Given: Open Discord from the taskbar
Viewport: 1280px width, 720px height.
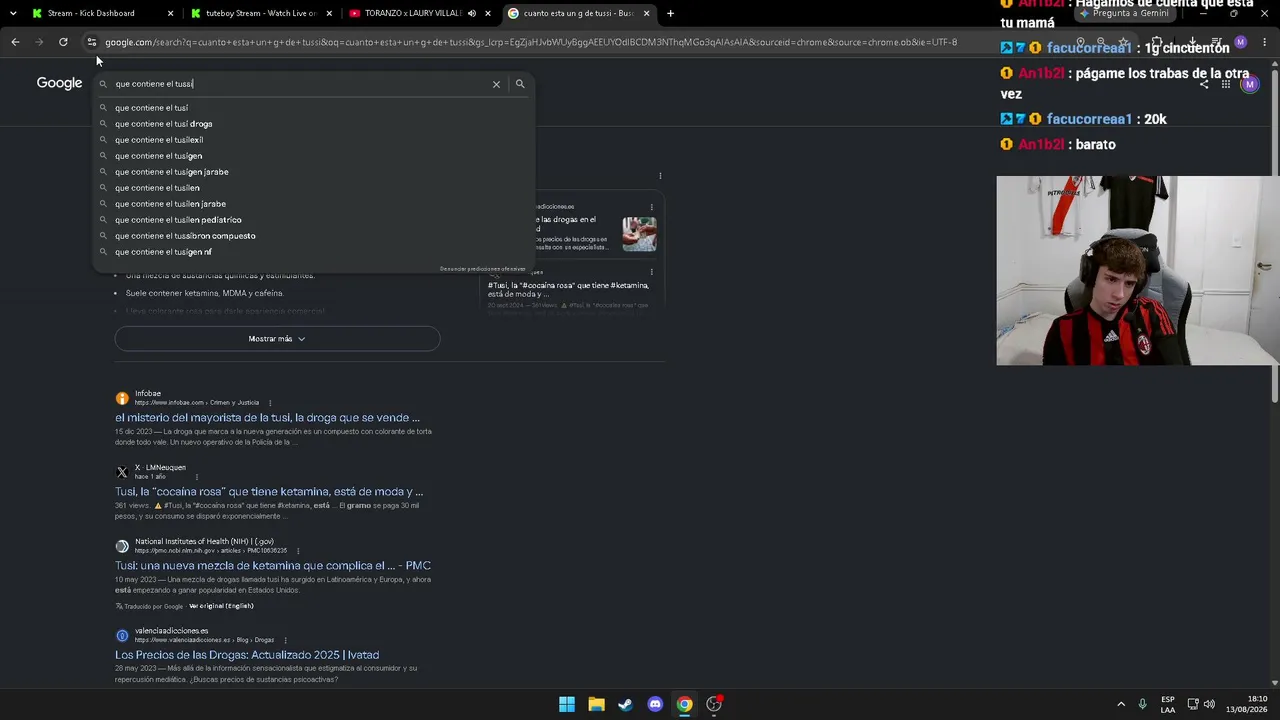Looking at the screenshot, I should pos(655,704).
